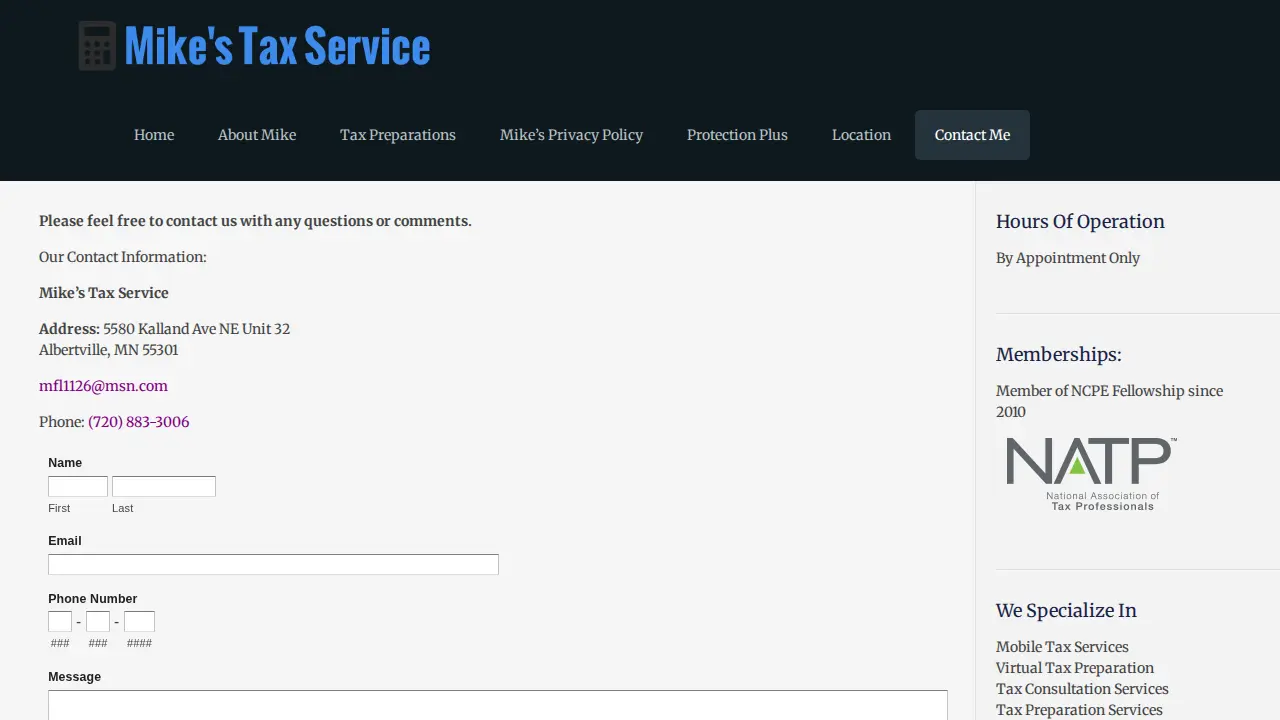
Task: Click the Phone Number field label
Action: click(x=93, y=599)
